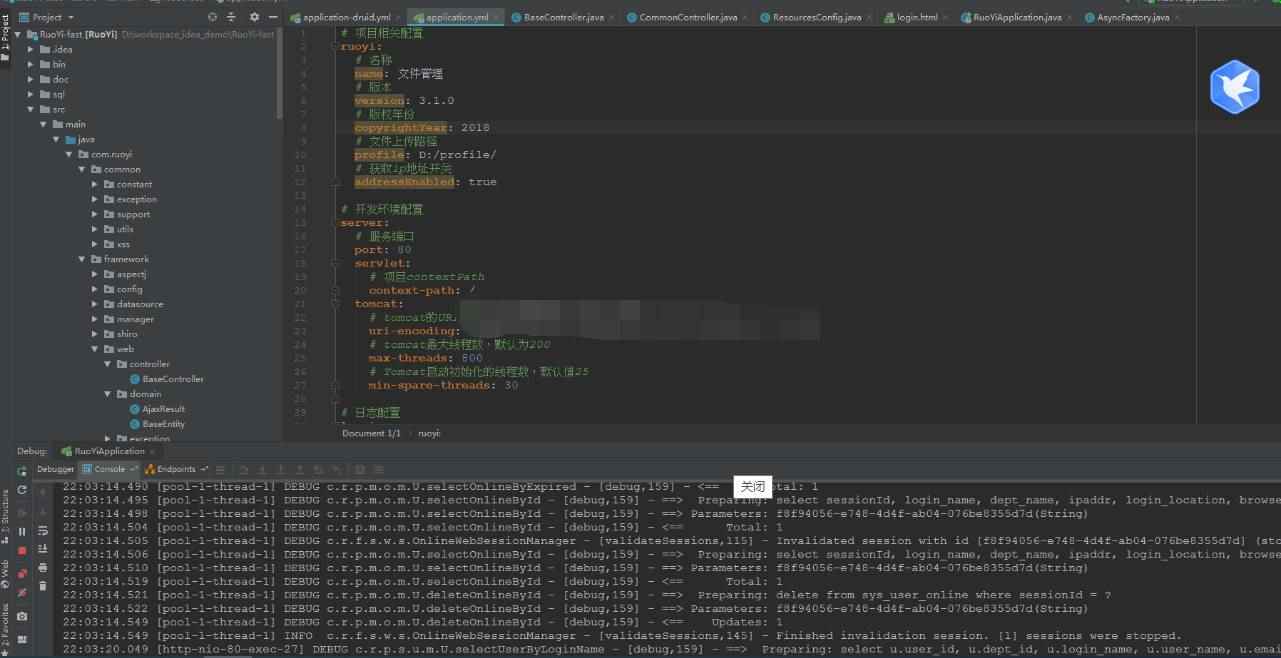Open the Debugger tab
Viewport: 1281px width, 658px height.
(x=55, y=469)
